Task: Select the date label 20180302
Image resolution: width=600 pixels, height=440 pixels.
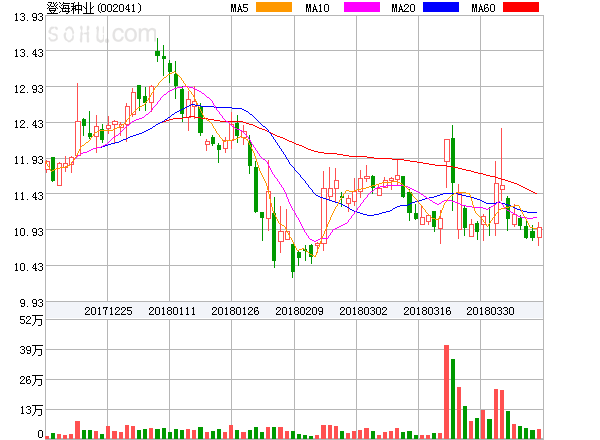Action: tap(363, 311)
